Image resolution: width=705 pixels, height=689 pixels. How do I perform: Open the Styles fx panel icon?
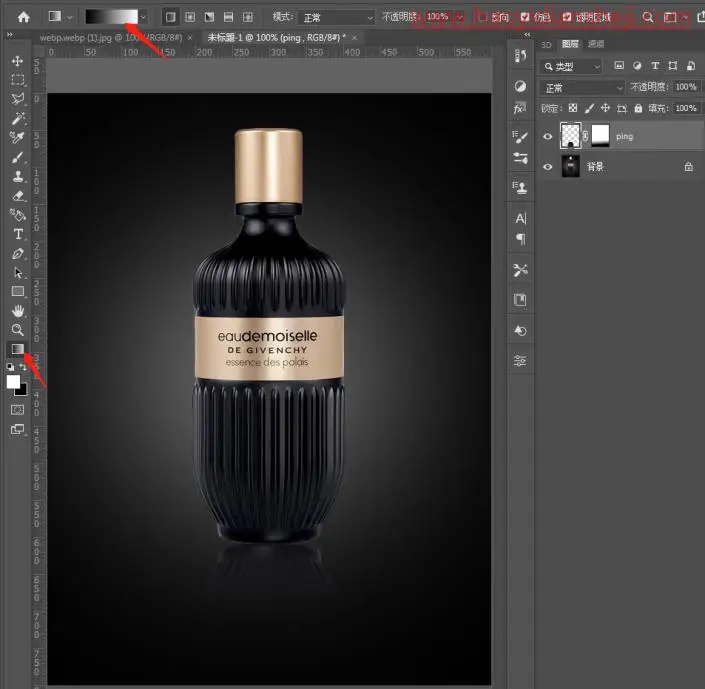pyautogui.click(x=520, y=108)
